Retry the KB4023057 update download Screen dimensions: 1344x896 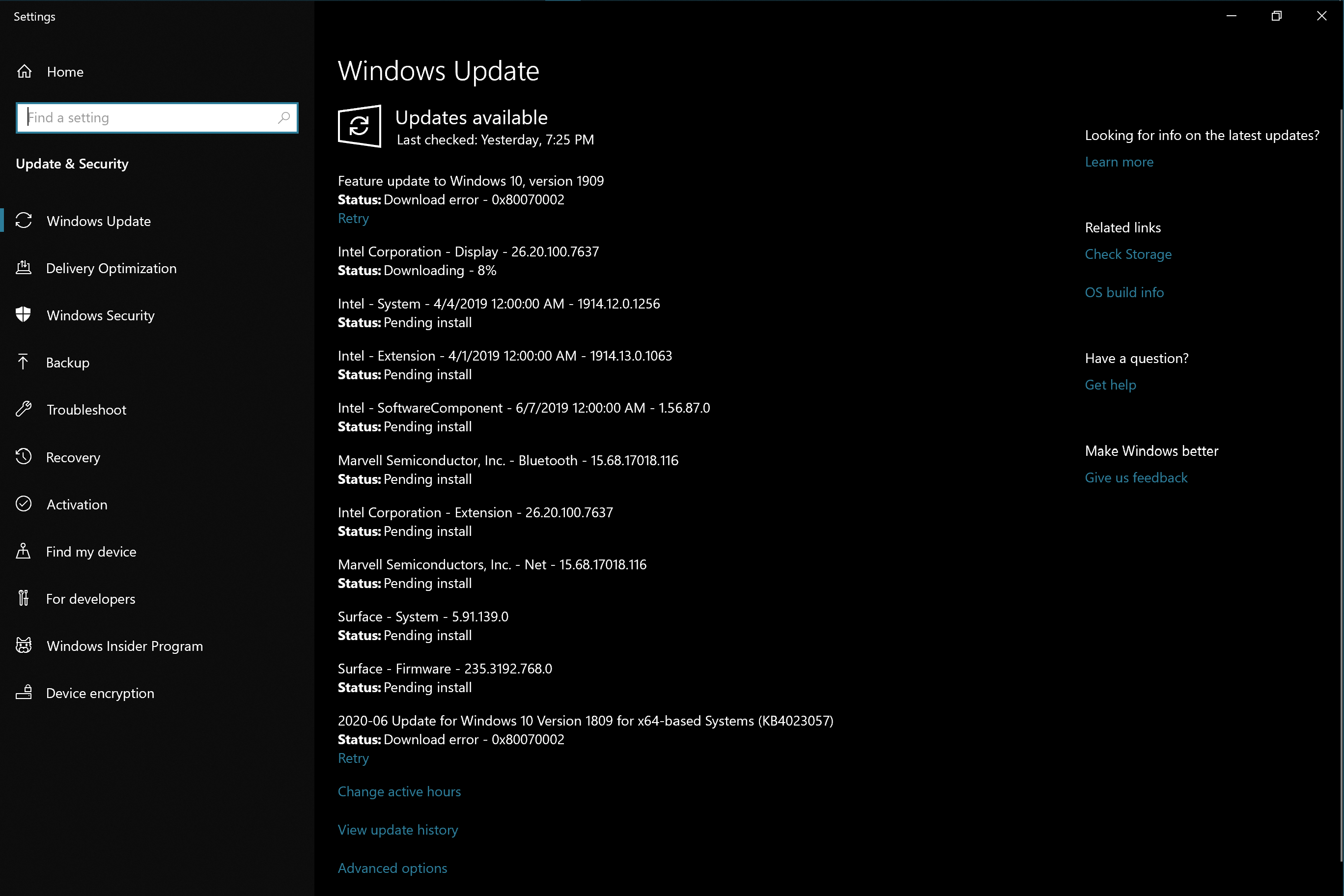click(x=353, y=757)
